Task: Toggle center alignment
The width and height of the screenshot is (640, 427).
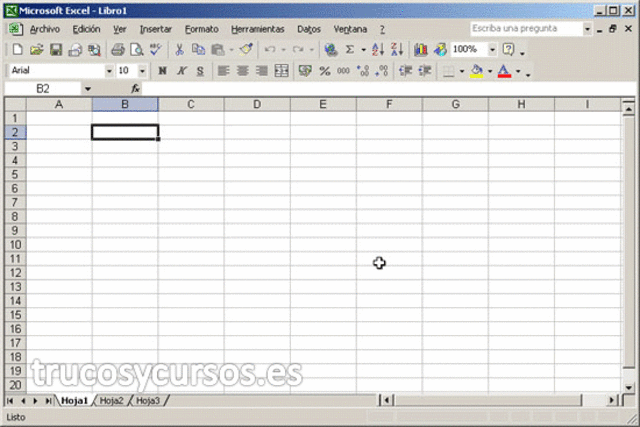Action: 242,71
